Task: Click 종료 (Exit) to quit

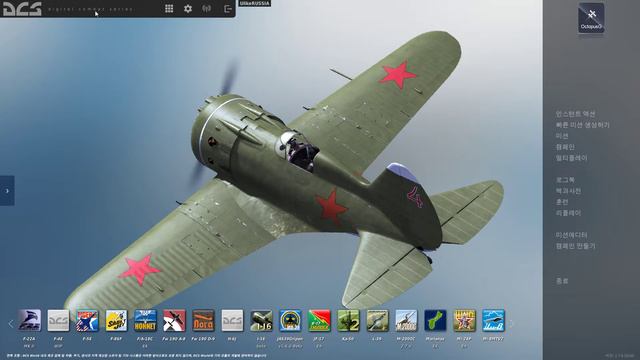Action: click(x=562, y=281)
